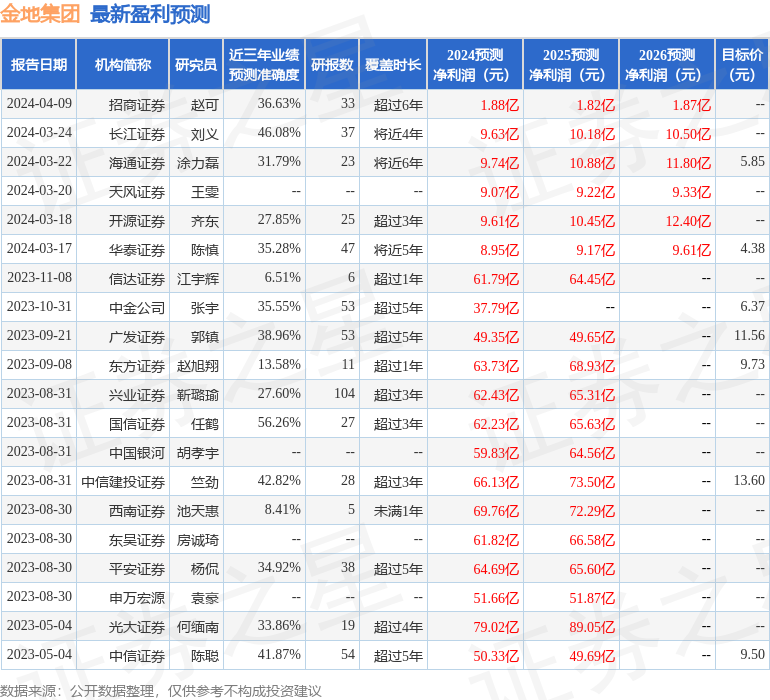
Task: Click researcher name 房诚琦
Action: tap(198, 539)
